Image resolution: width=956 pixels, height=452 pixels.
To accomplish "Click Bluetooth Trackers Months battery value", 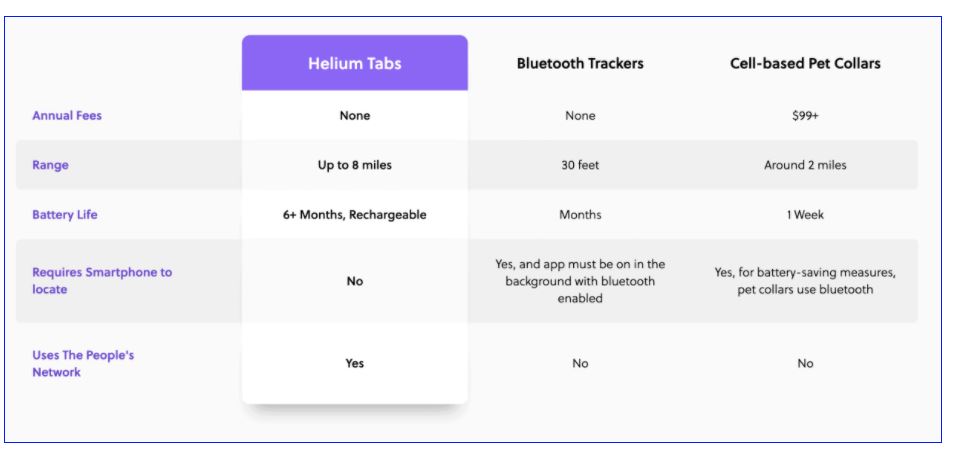I will tap(580, 215).
